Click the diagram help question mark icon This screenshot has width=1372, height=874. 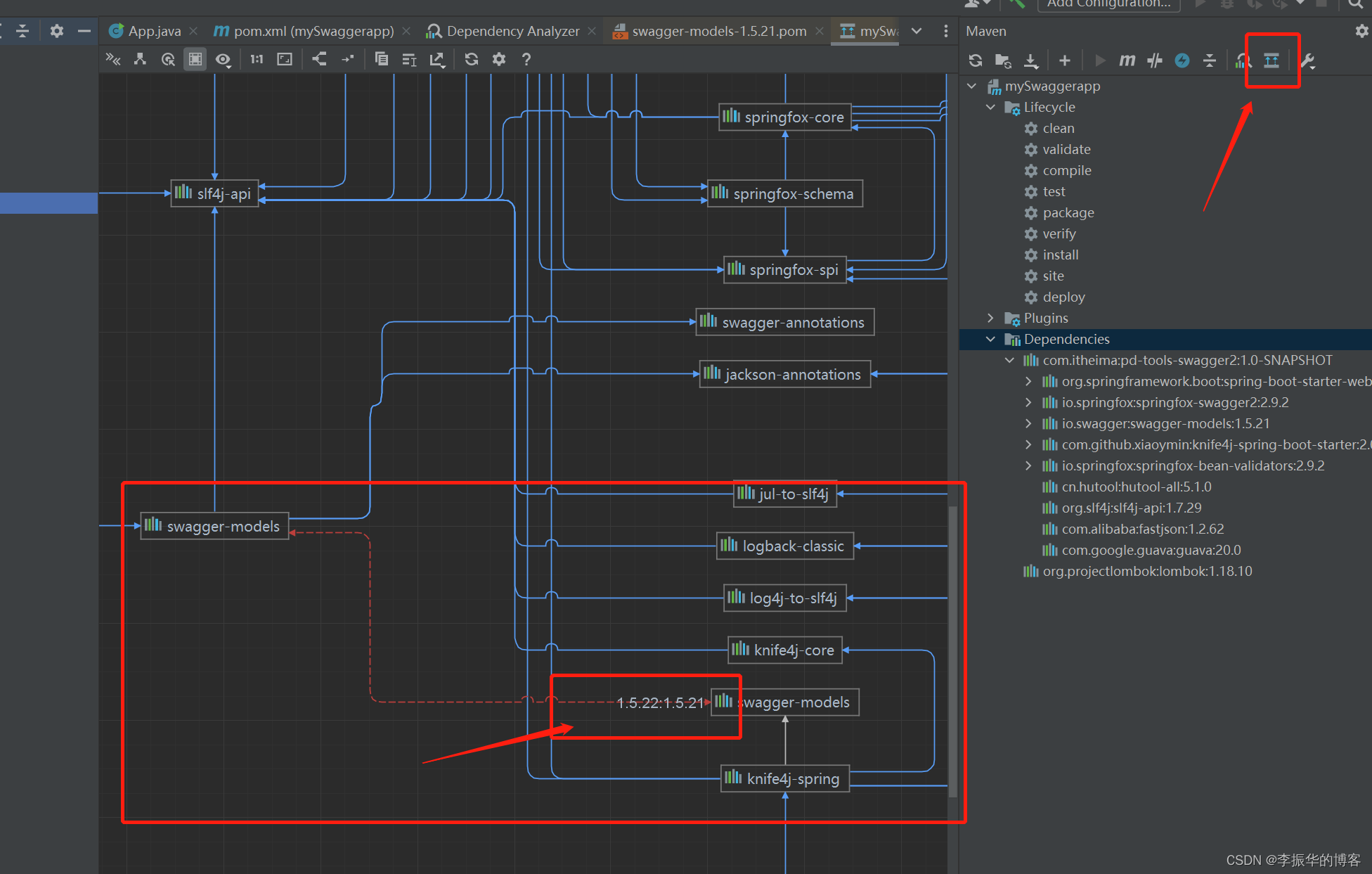point(526,59)
